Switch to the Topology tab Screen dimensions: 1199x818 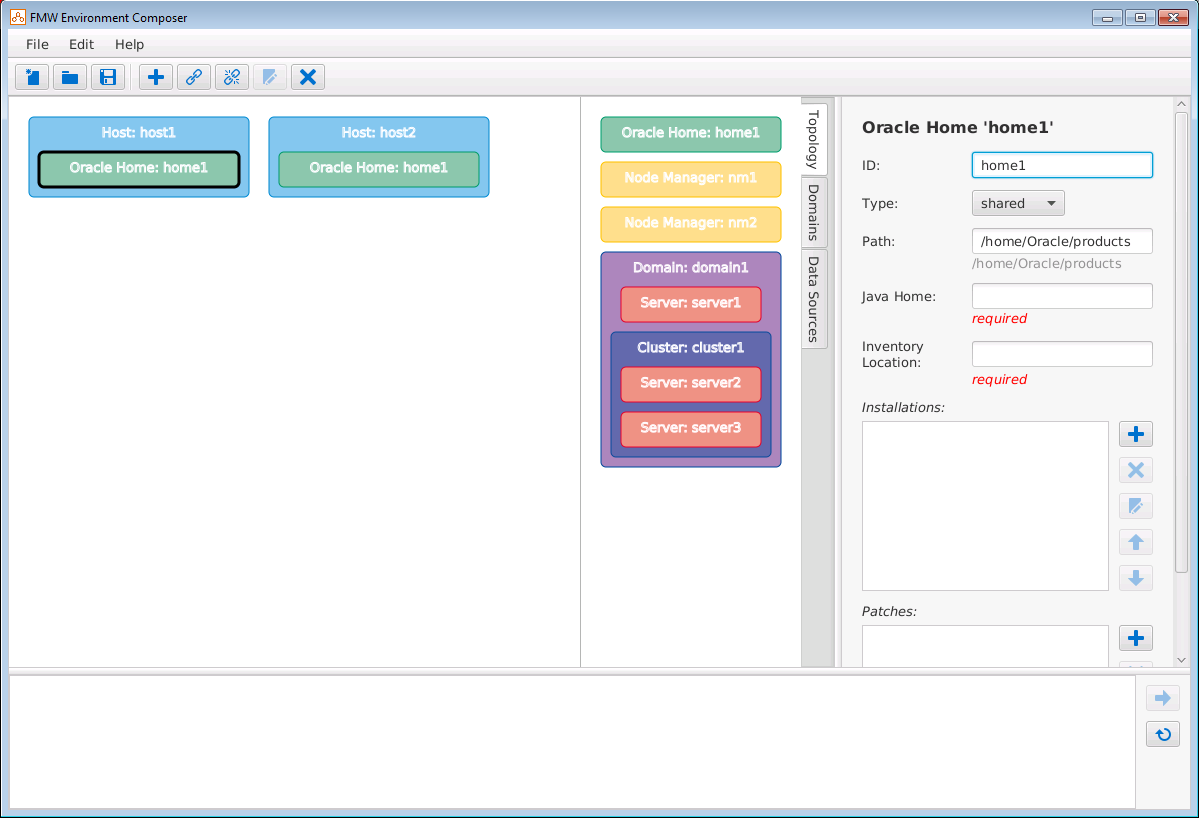(x=814, y=138)
